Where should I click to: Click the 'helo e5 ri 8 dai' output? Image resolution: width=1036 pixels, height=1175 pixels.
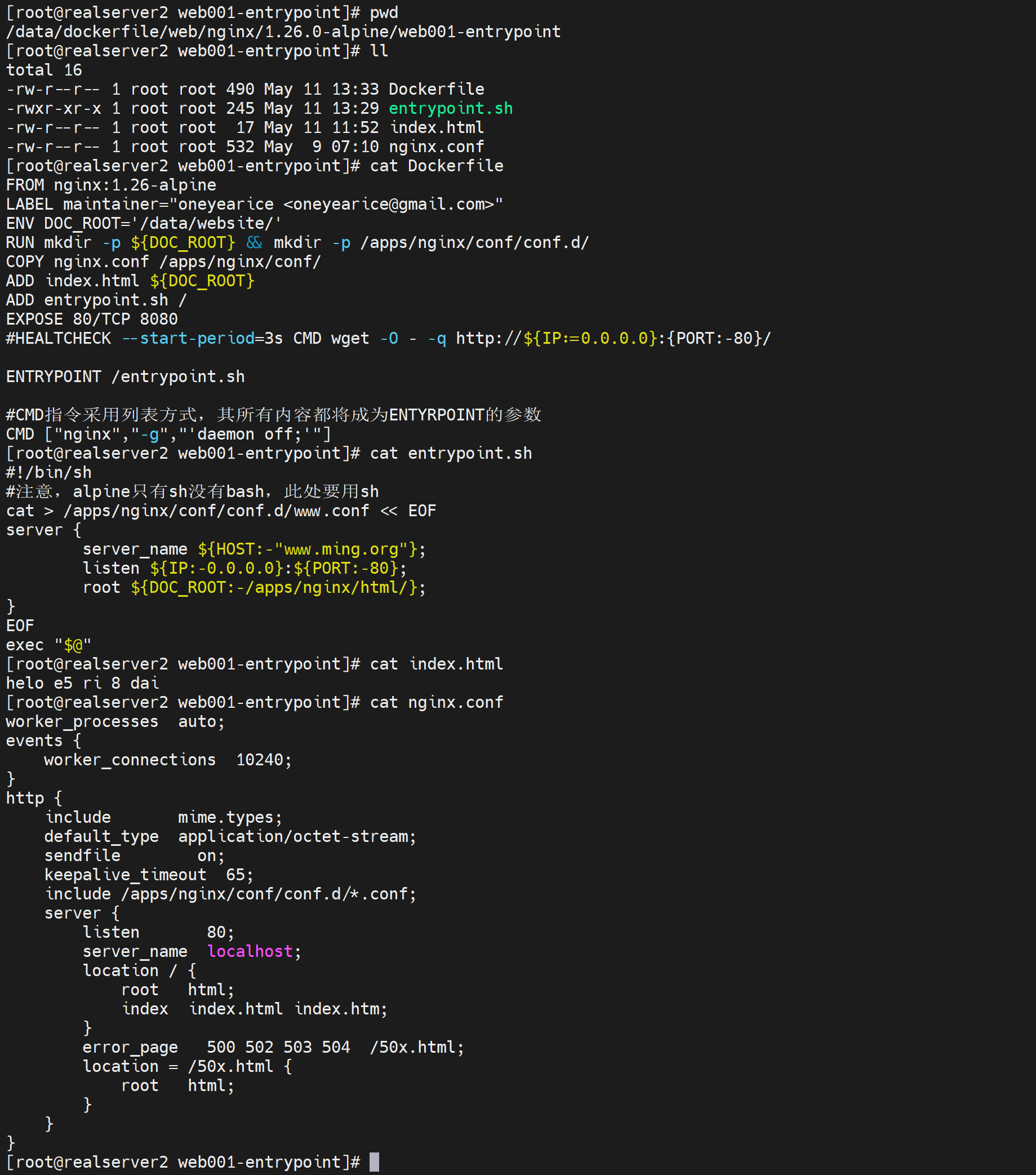(82, 683)
